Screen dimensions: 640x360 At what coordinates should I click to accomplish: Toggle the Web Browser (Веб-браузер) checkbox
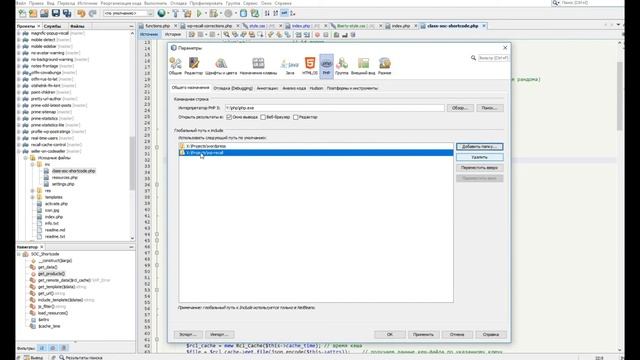point(263,117)
